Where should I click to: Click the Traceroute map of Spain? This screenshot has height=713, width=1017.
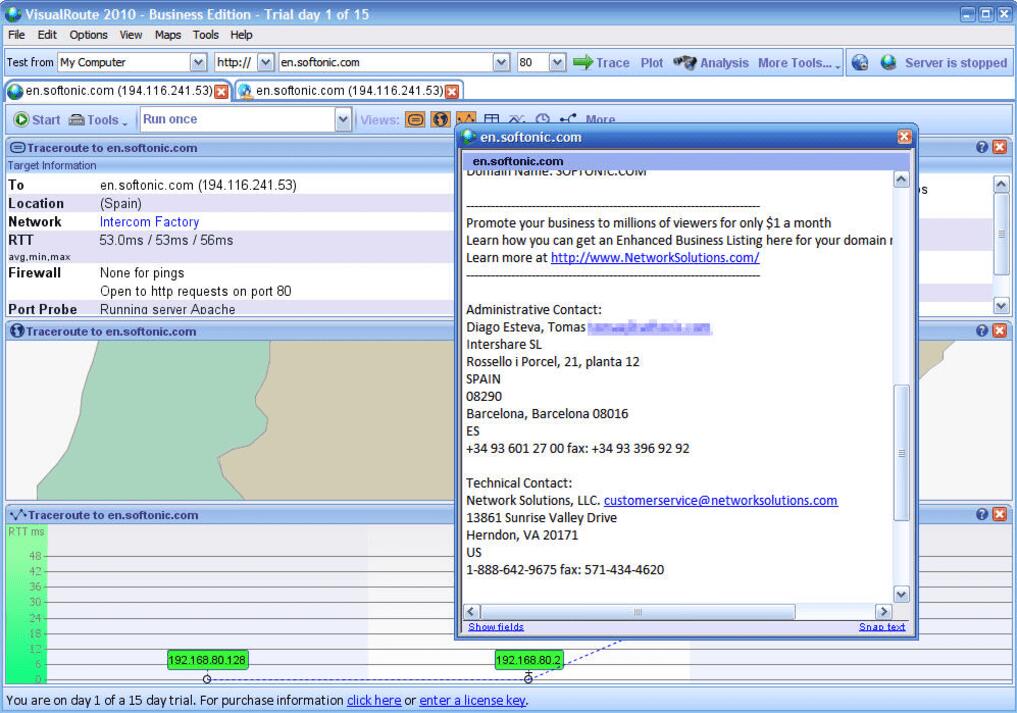click(230, 420)
